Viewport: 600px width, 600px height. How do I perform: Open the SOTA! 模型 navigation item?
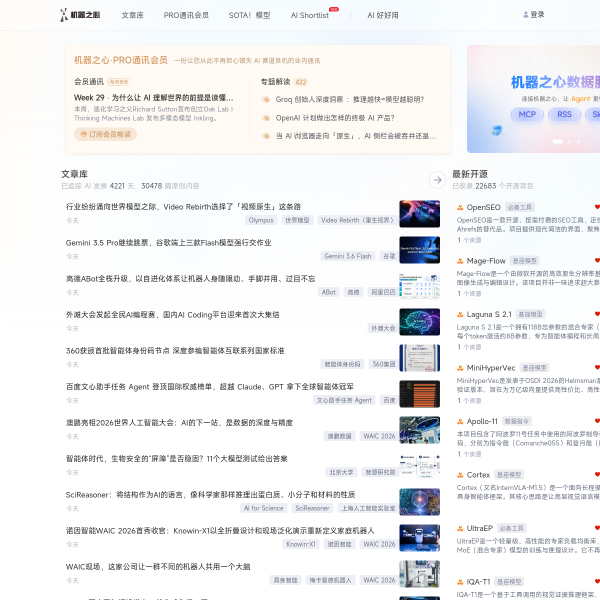tap(249, 15)
